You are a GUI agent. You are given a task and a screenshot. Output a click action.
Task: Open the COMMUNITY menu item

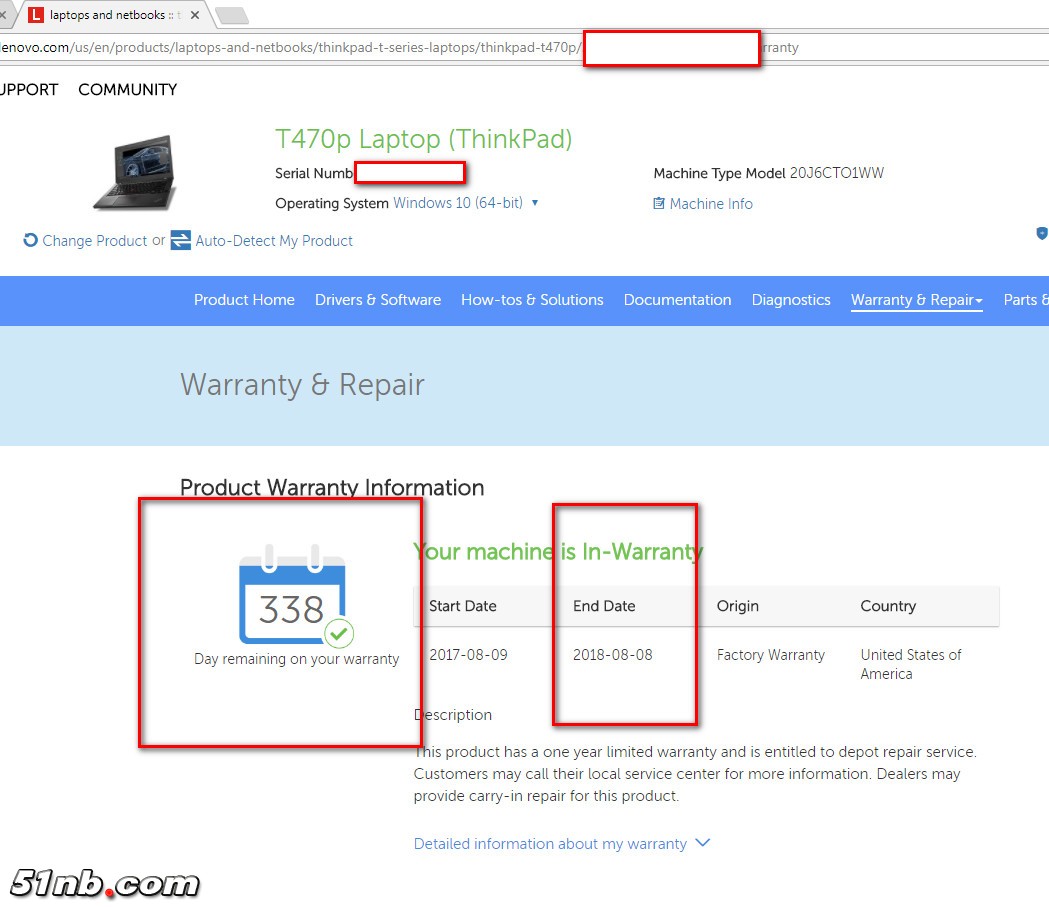click(x=128, y=90)
